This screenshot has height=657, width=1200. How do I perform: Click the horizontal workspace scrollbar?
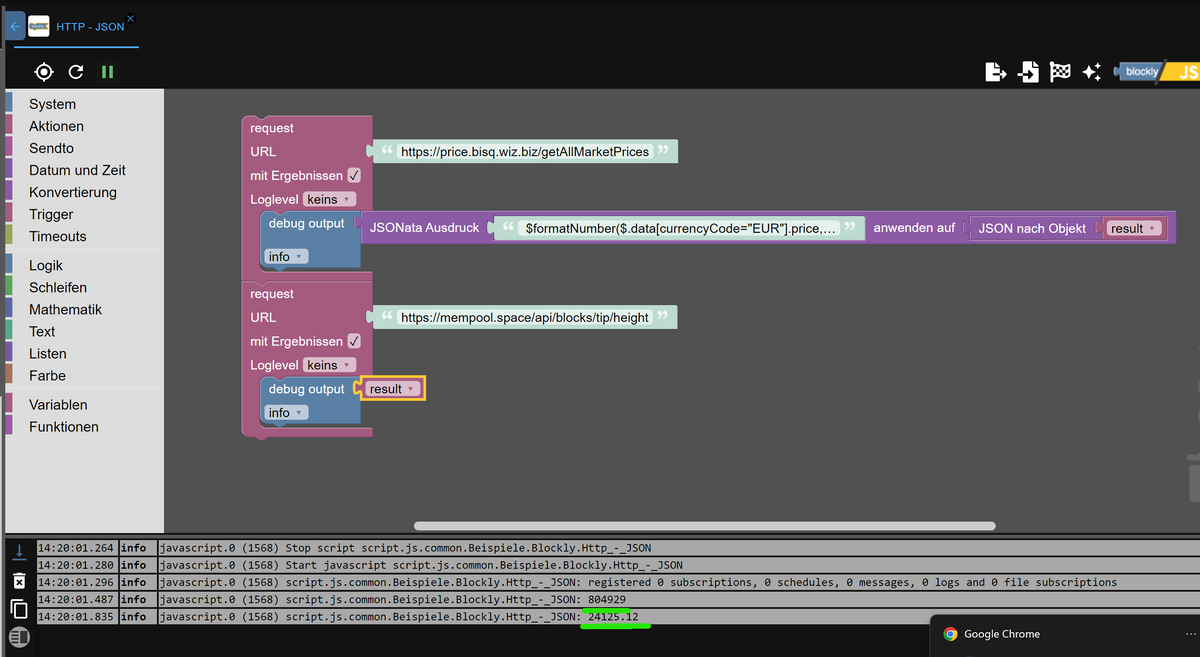(x=705, y=526)
